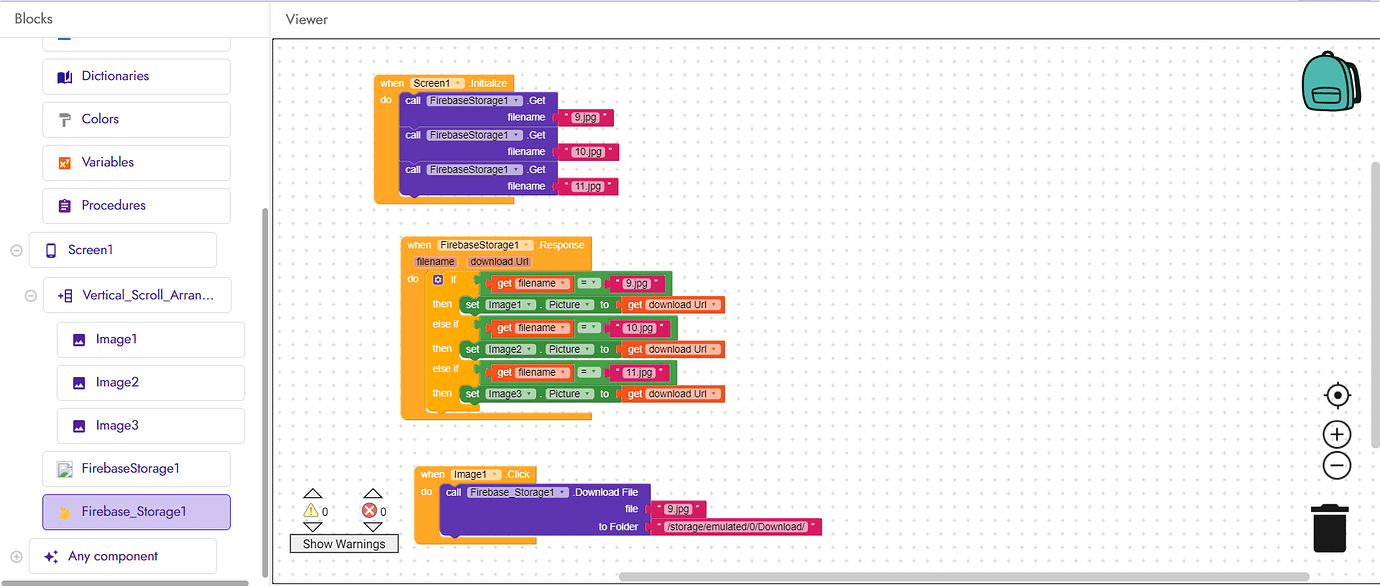Image resolution: width=1380 pixels, height=586 pixels.
Task: Zoom in with the plus icon
Action: (x=1337, y=434)
